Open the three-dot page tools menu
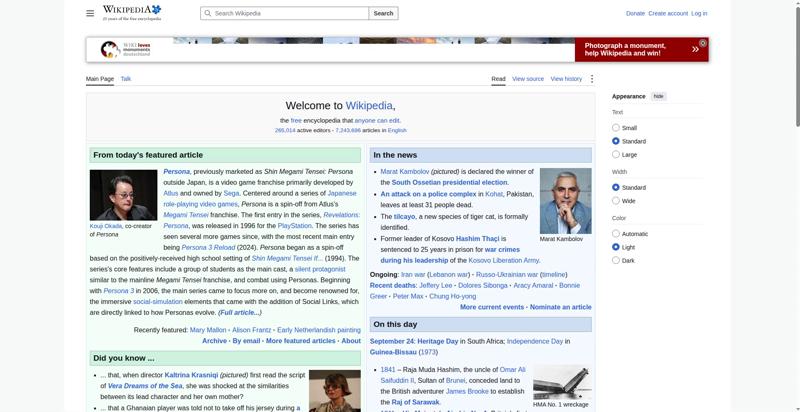800x412 pixels. [592, 79]
